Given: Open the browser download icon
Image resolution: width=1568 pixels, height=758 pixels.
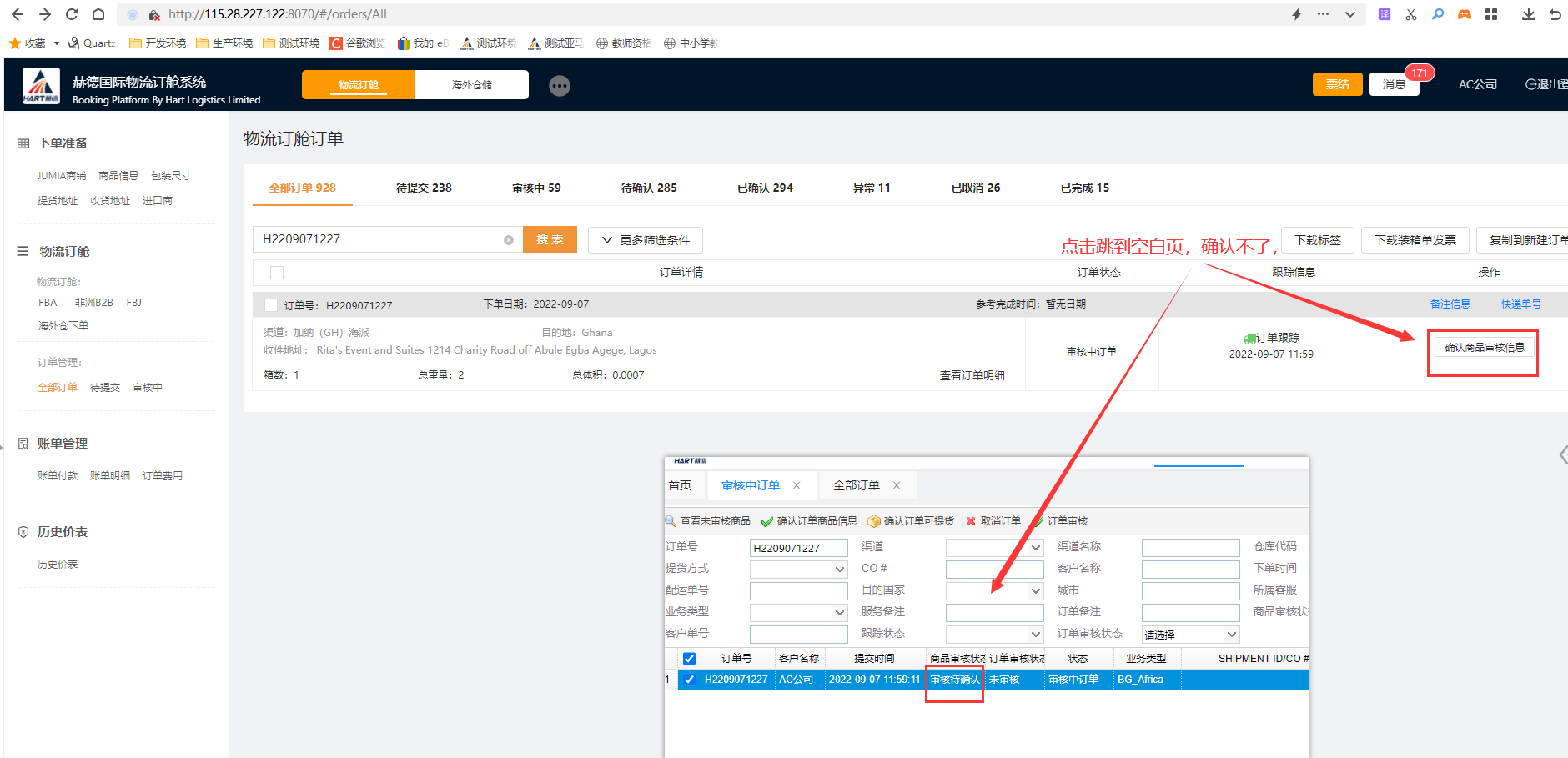Looking at the screenshot, I should [x=1528, y=14].
